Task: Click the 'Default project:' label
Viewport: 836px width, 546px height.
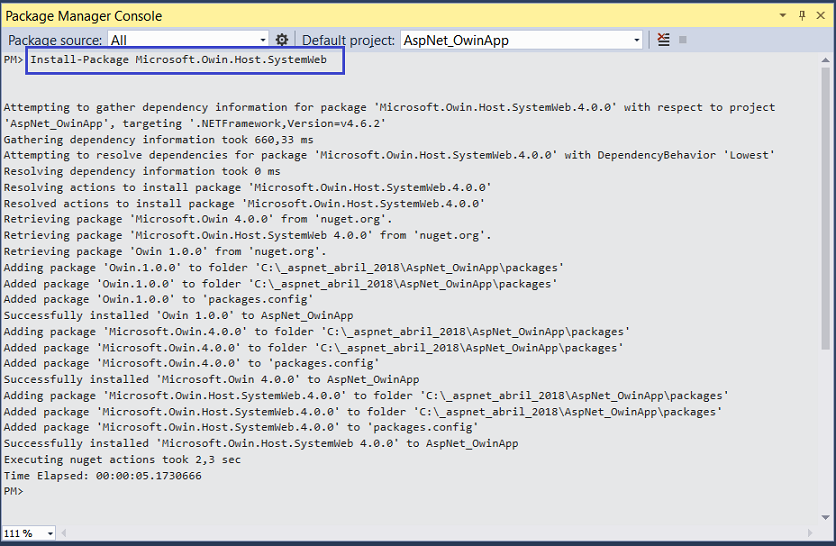Action: point(348,40)
